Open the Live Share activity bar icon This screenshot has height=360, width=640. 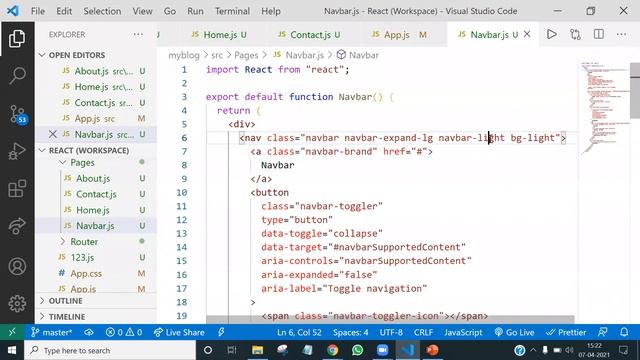coord(17,227)
